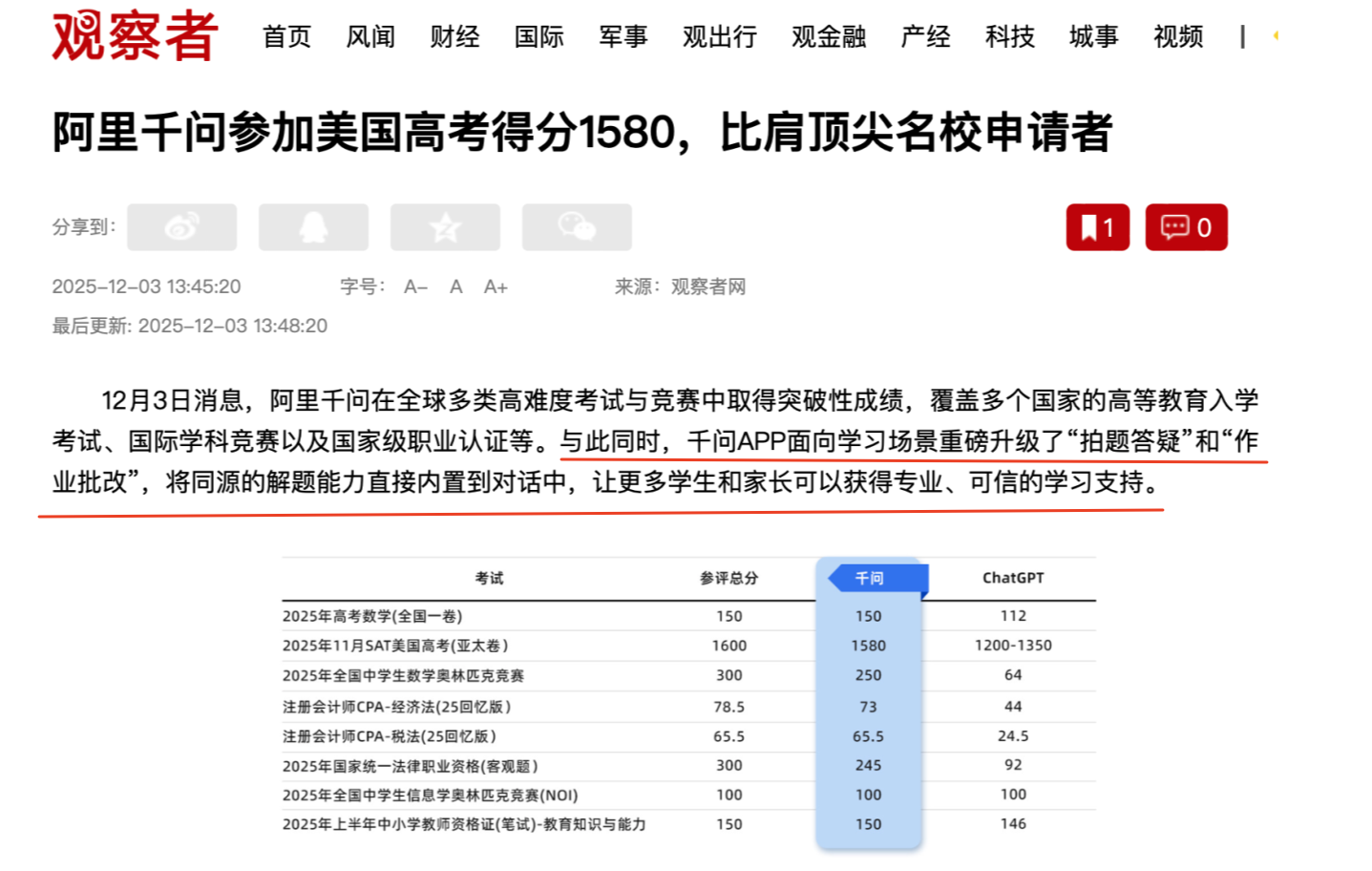Open the 观出行 section
Image resolution: width=1372 pixels, height=871 pixels.
[718, 37]
